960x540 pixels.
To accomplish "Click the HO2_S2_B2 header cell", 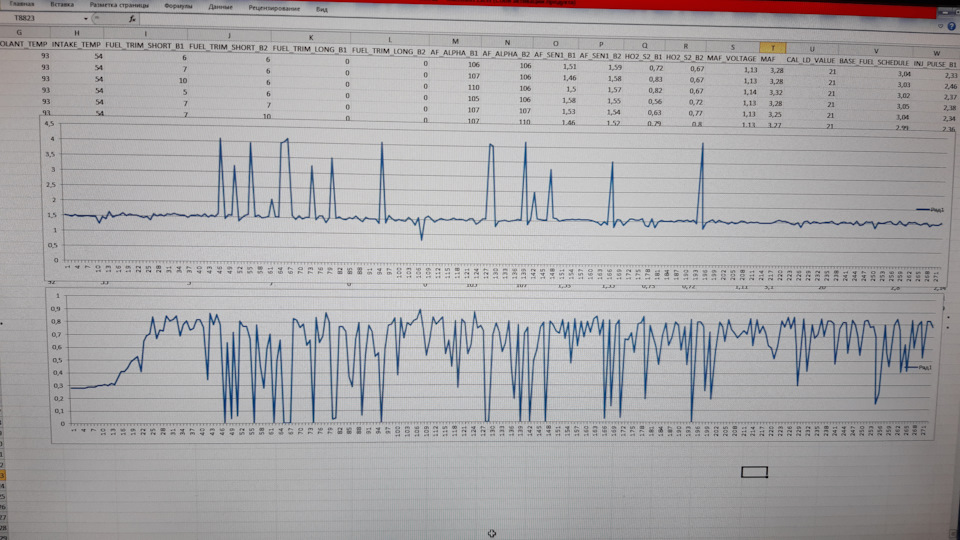I will pyautogui.click(x=684, y=57).
